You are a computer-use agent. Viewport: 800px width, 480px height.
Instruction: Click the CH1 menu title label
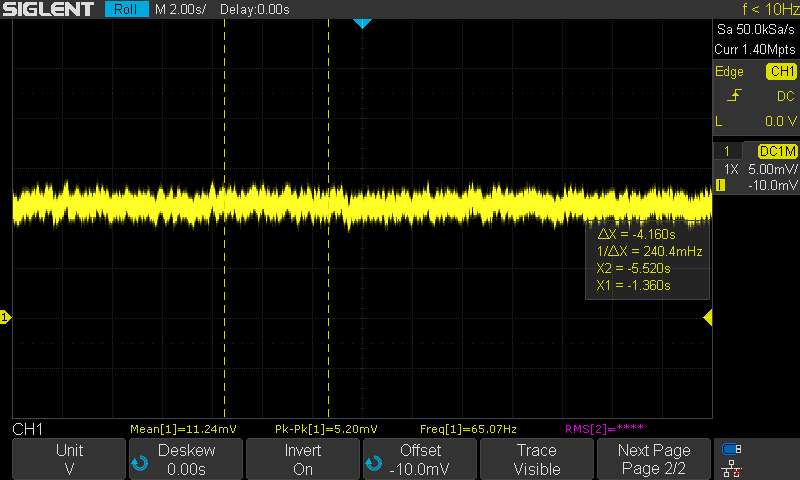tap(28, 430)
